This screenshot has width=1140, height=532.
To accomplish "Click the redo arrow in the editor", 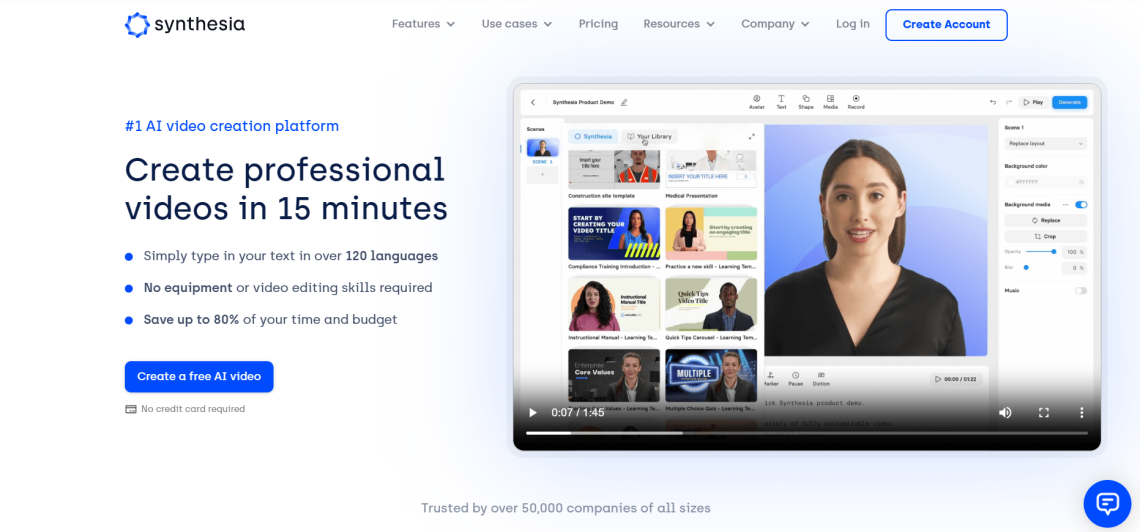I will [1008, 102].
